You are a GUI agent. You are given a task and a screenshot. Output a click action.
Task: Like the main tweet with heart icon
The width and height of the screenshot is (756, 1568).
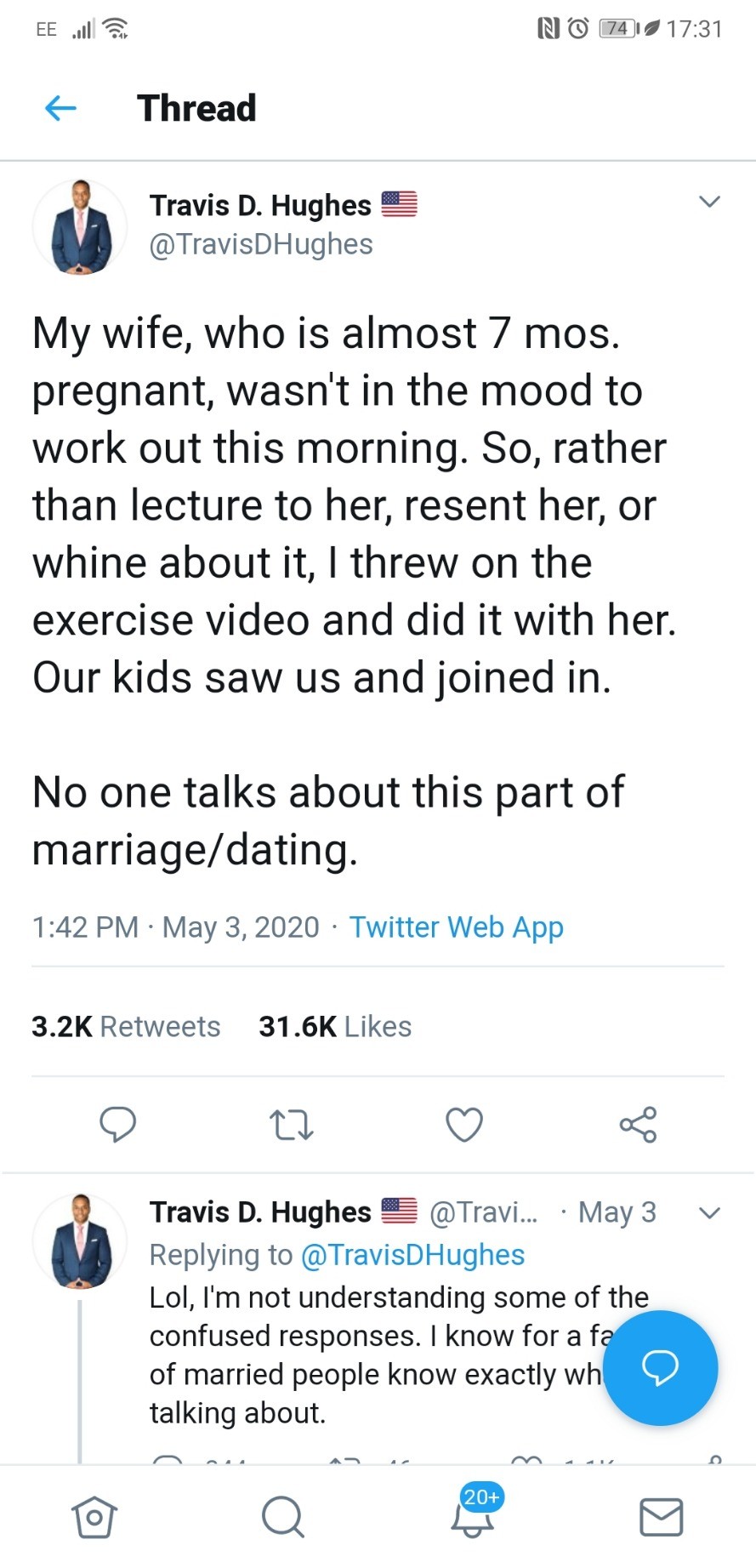click(464, 1124)
